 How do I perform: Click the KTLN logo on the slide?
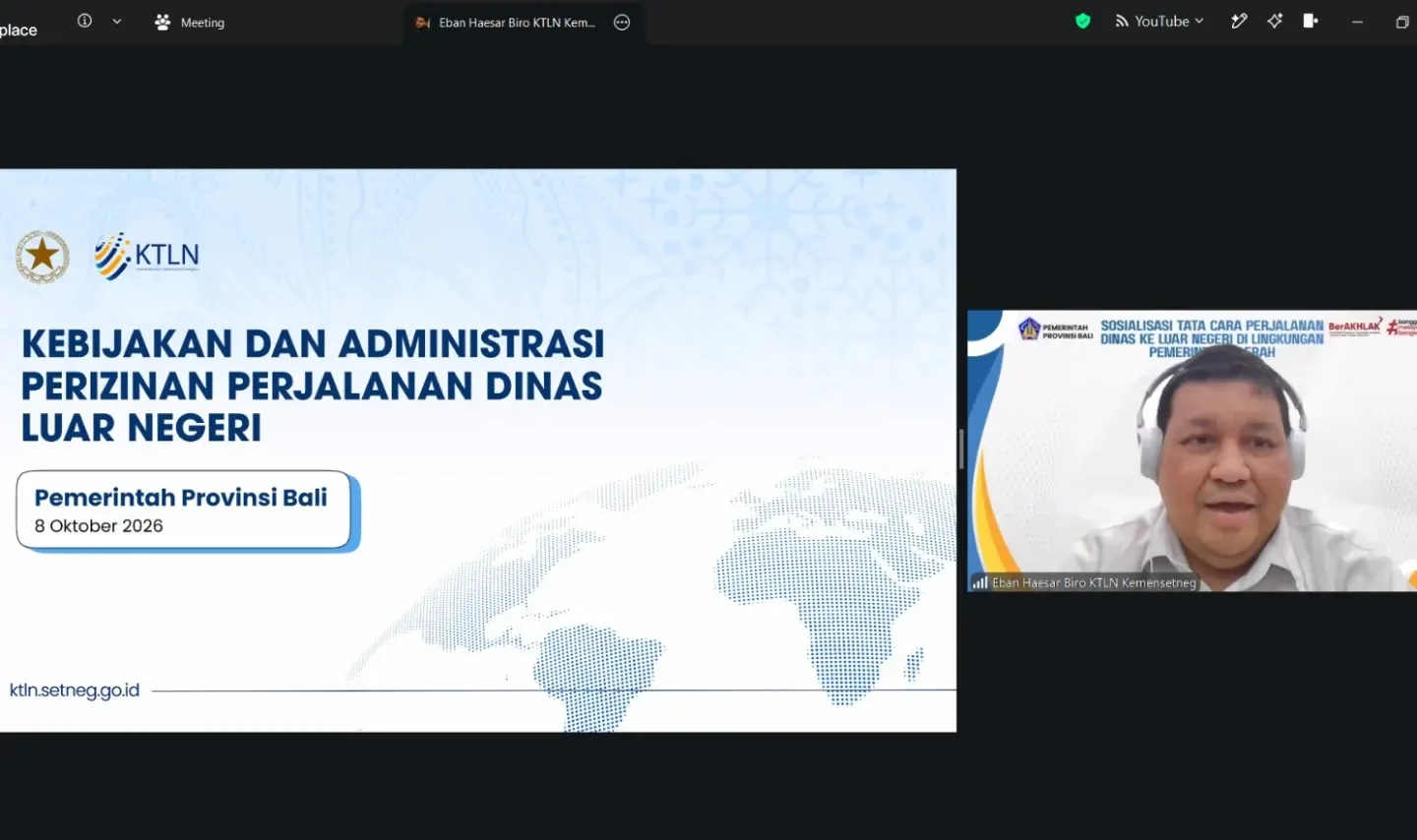click(147, 256)
